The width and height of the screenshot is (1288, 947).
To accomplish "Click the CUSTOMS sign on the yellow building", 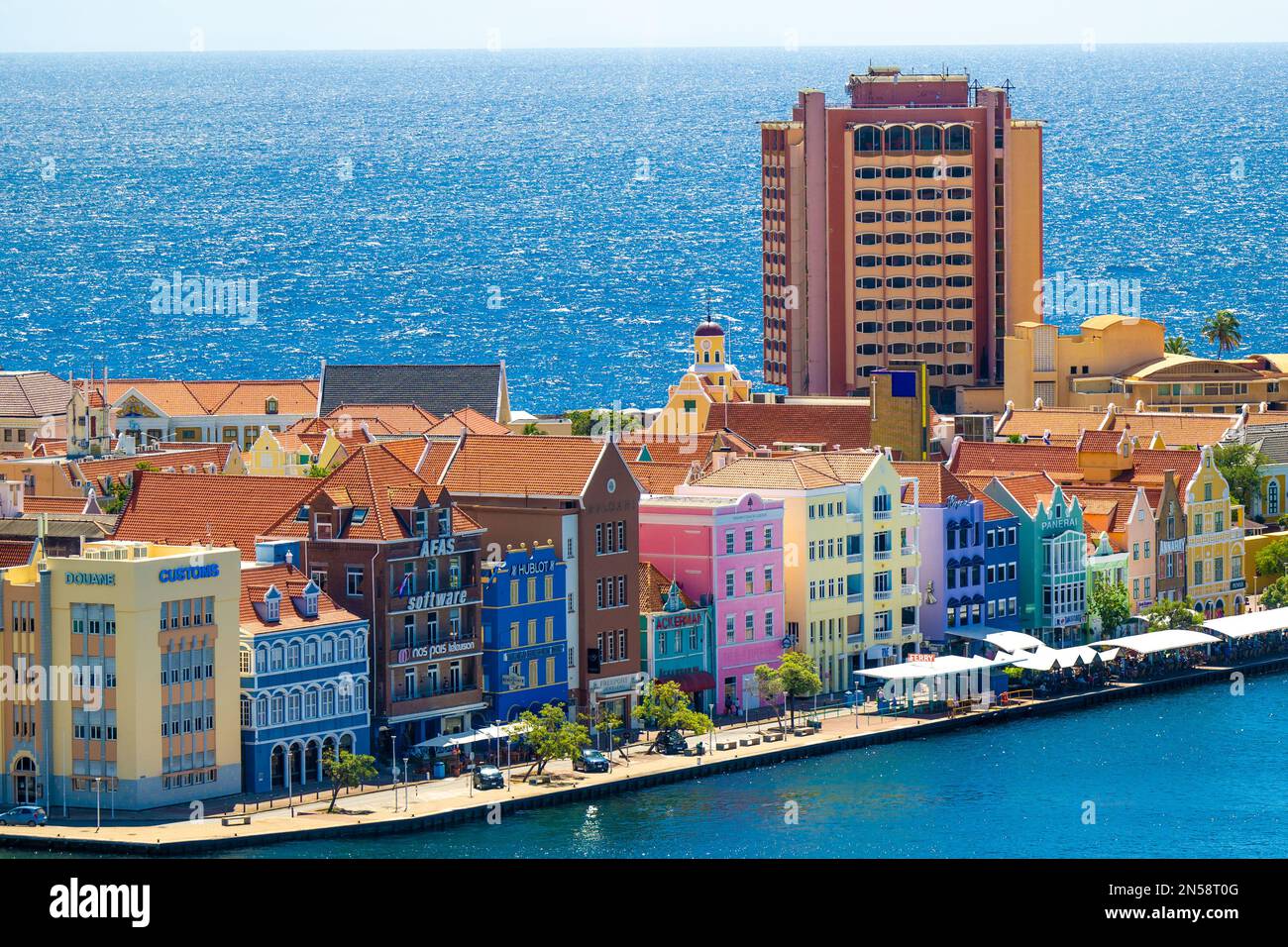I will click(188, 573).
